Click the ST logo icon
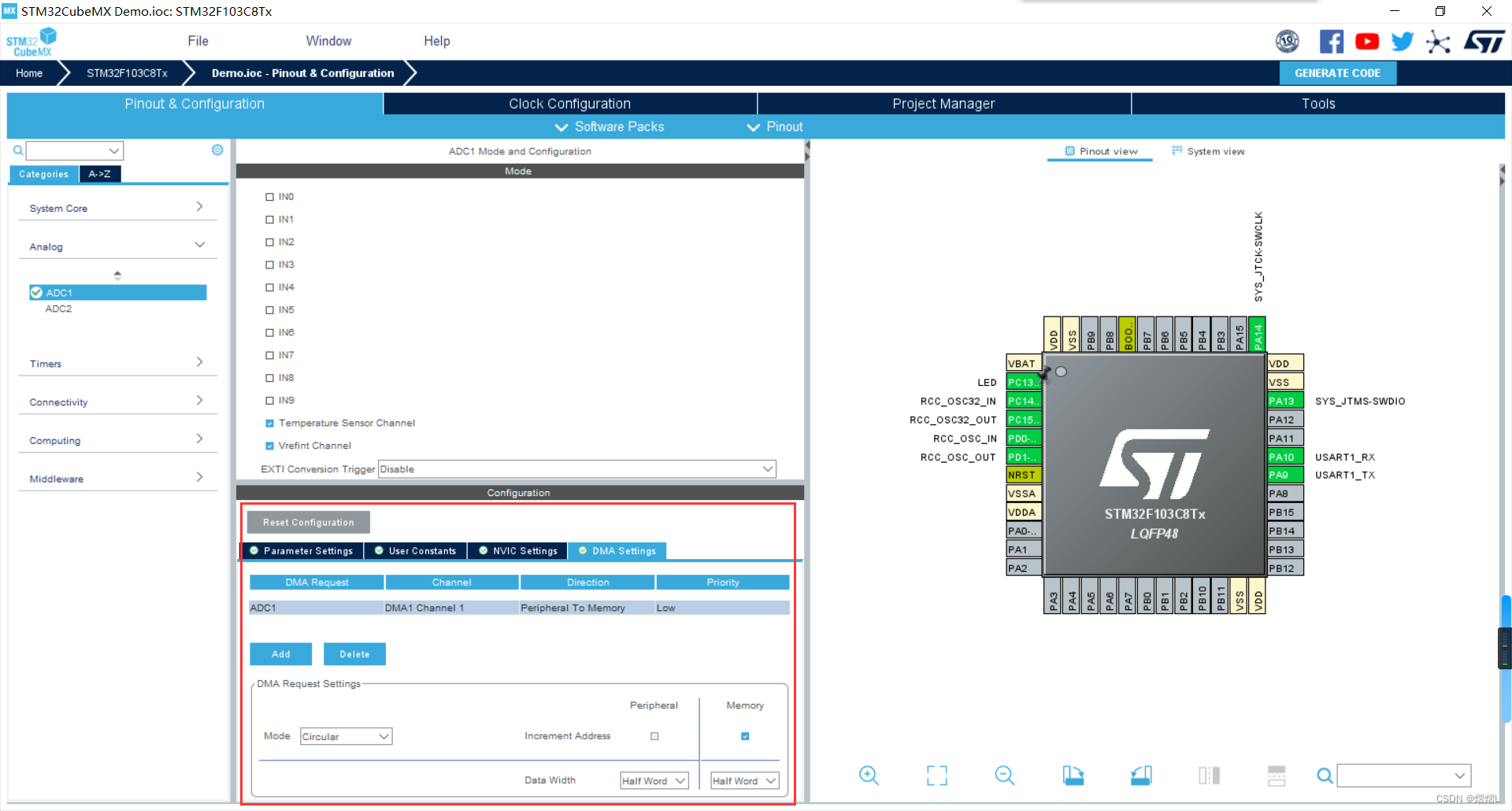This screenshot has width=1512, height=811. [x=1484, y=41]
